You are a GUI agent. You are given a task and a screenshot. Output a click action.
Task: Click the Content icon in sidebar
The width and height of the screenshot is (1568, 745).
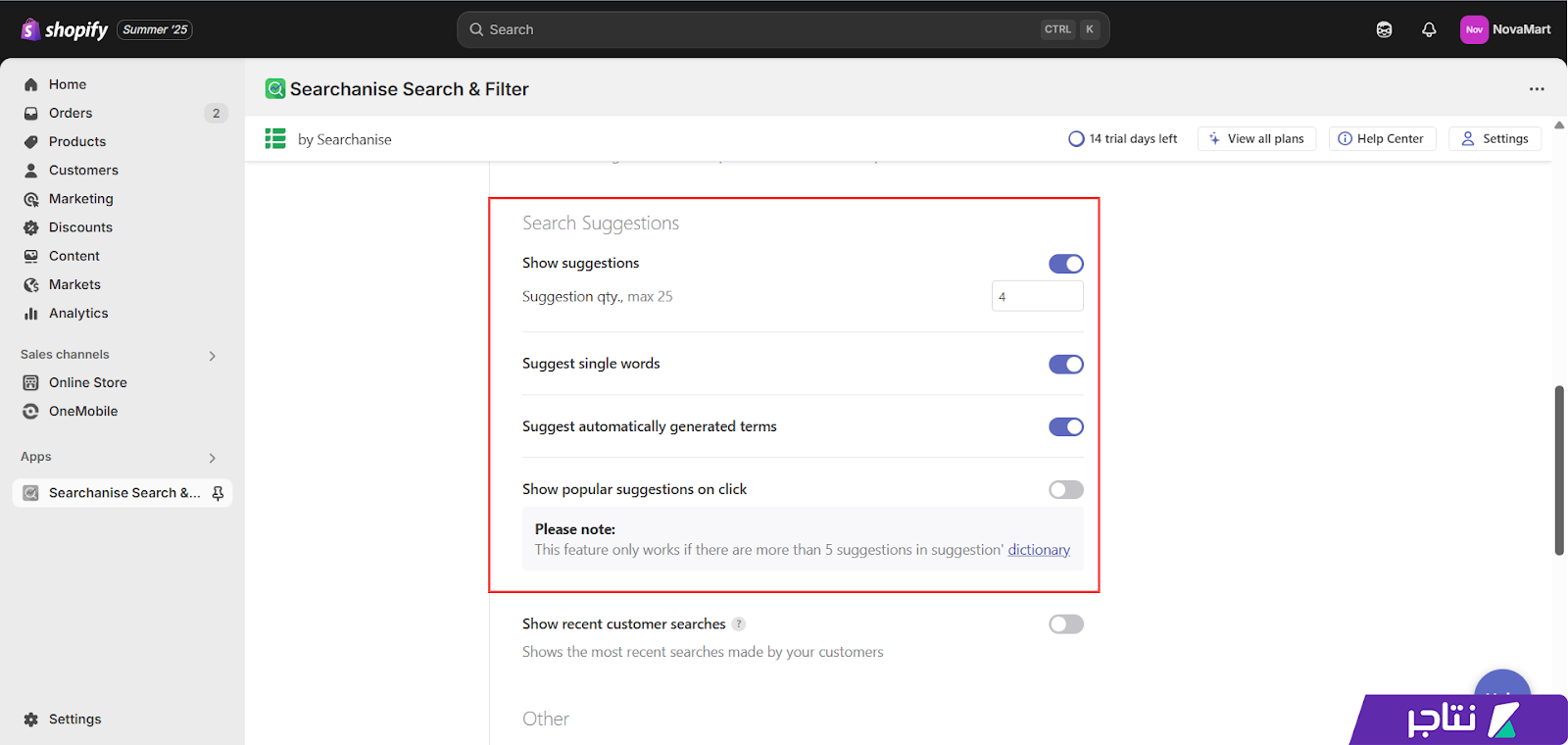(x=31, y=256)
